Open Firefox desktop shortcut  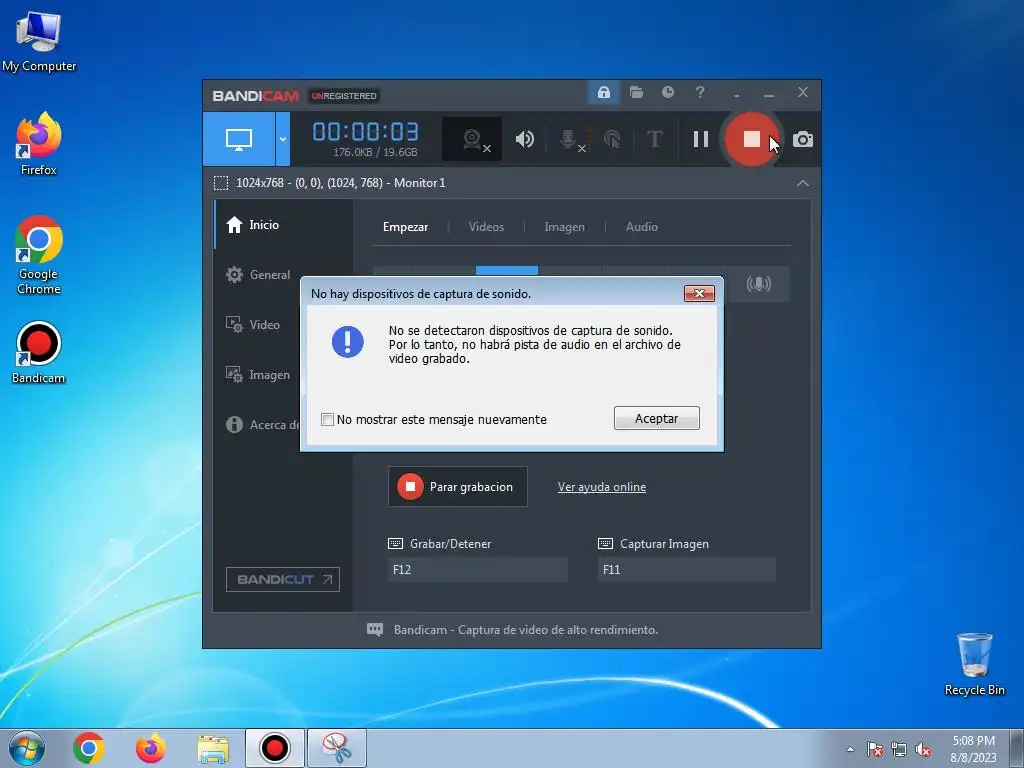pos(39,144)
